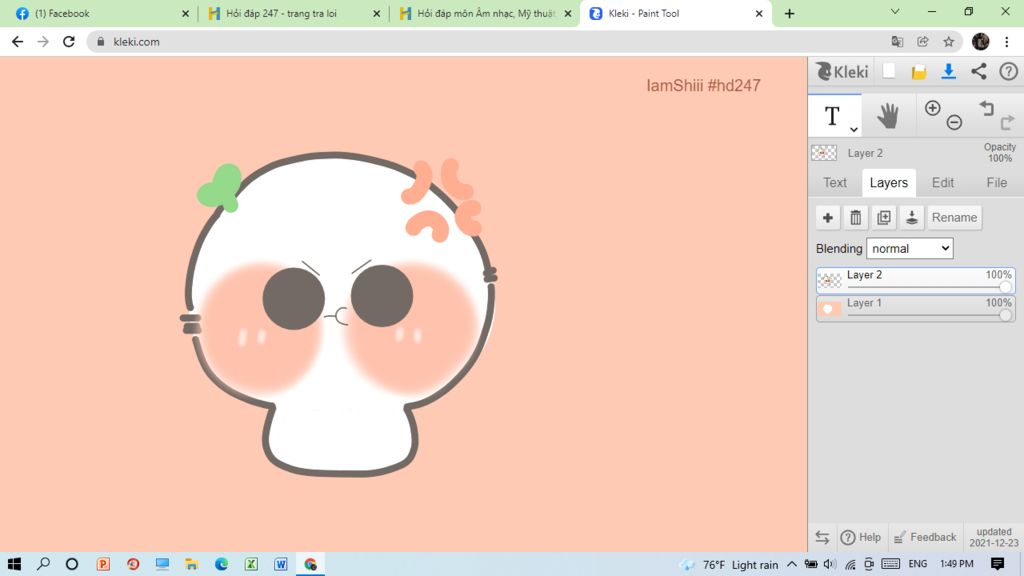Select Layer 2 in the layer list
The height and width of the screenshot is (576, 1024).
click(x=916, y=280)
